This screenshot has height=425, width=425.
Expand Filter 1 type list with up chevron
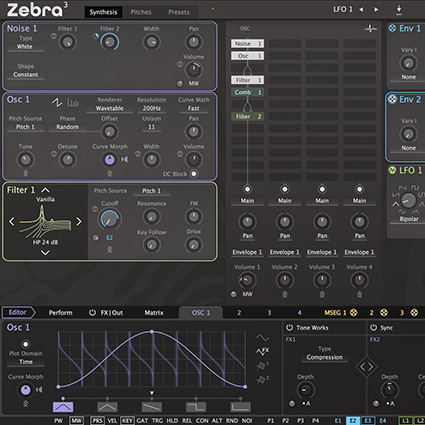(x=45, y=190)
